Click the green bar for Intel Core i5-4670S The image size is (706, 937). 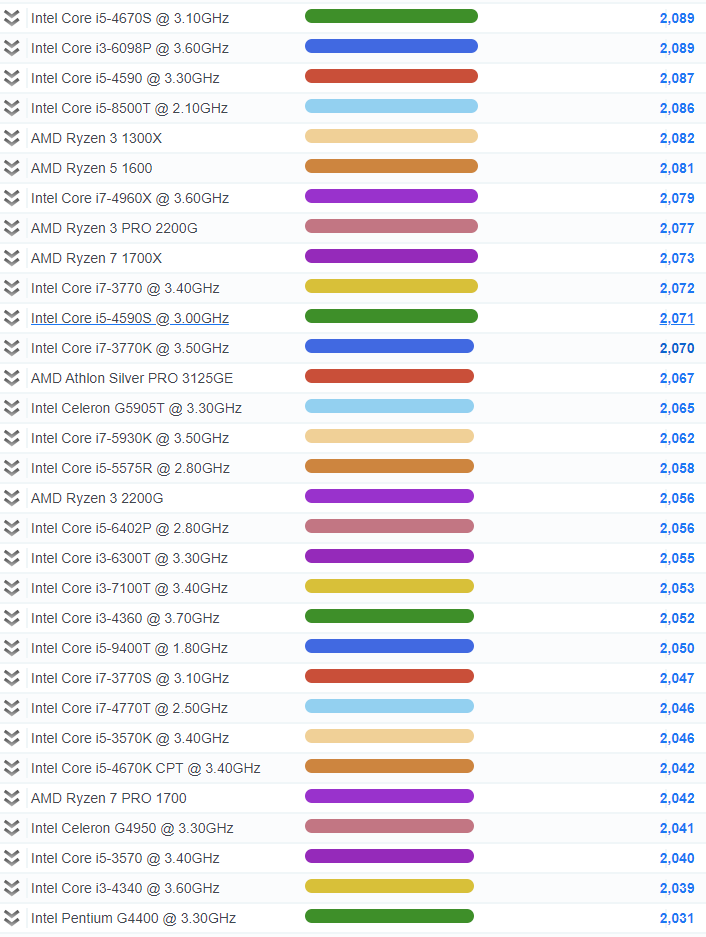[x=391, y=16]
